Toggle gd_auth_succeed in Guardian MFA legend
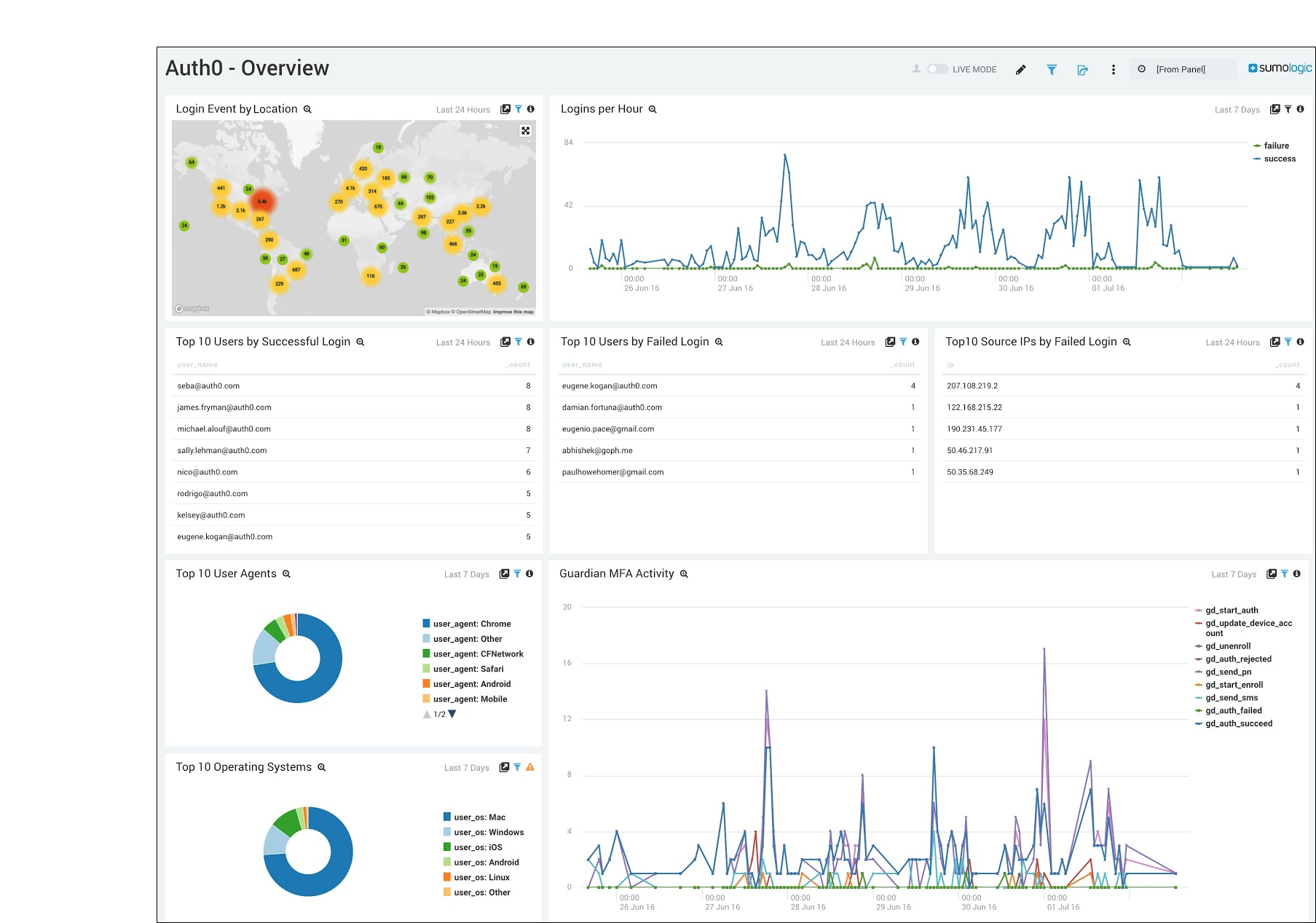This screenshot has height=923, width=1316. click(x=1238, y=723)
